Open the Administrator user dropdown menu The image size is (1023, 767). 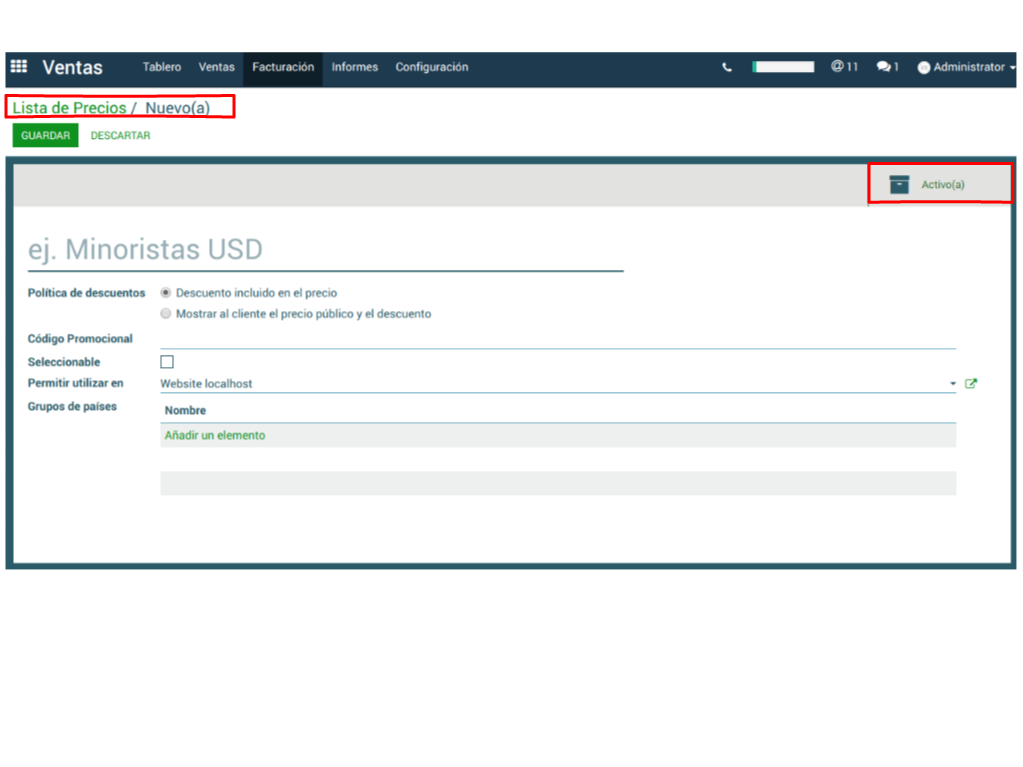[967, 67]
